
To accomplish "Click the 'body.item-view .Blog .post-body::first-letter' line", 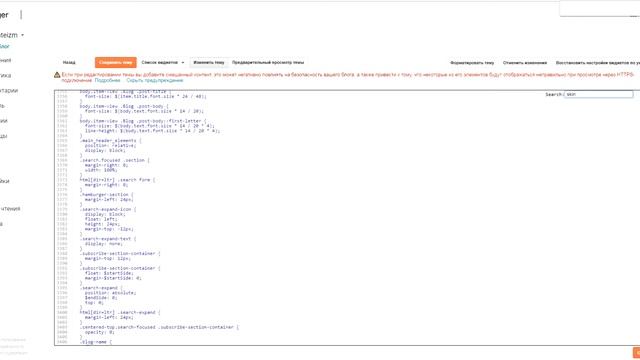I will pos(143,121).
